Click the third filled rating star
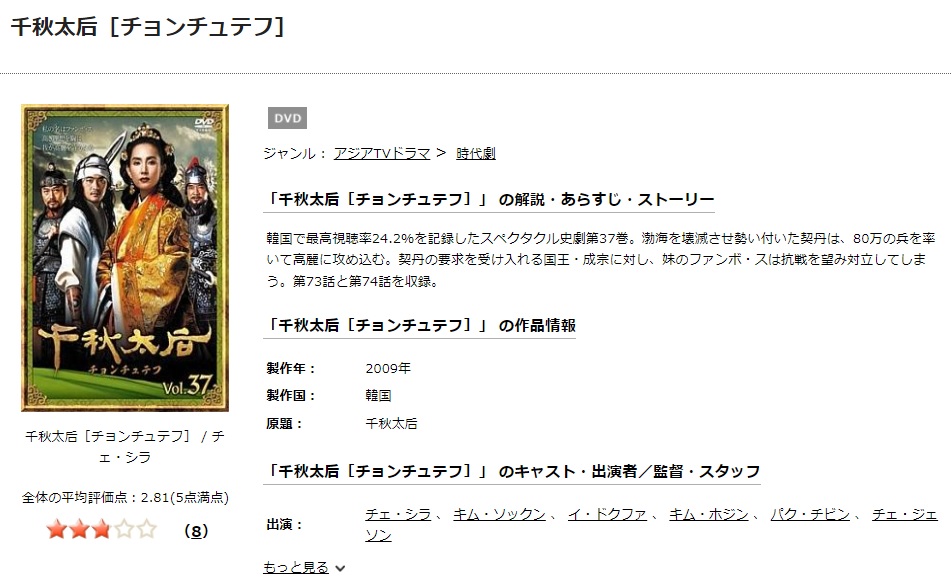 pos(101,529)
